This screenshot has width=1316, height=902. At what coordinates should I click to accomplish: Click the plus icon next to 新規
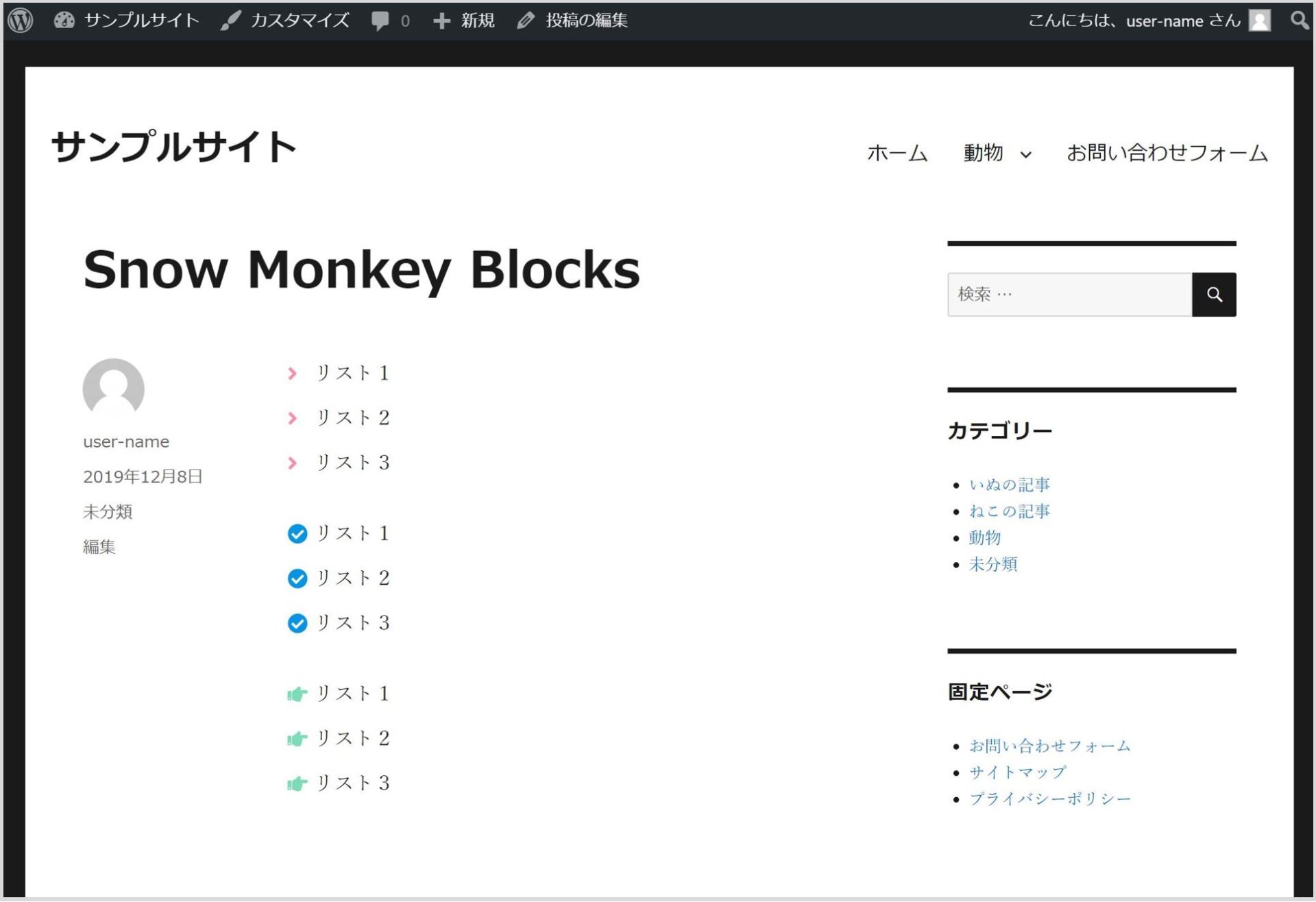pyautogui.click(x=441, y=20)
